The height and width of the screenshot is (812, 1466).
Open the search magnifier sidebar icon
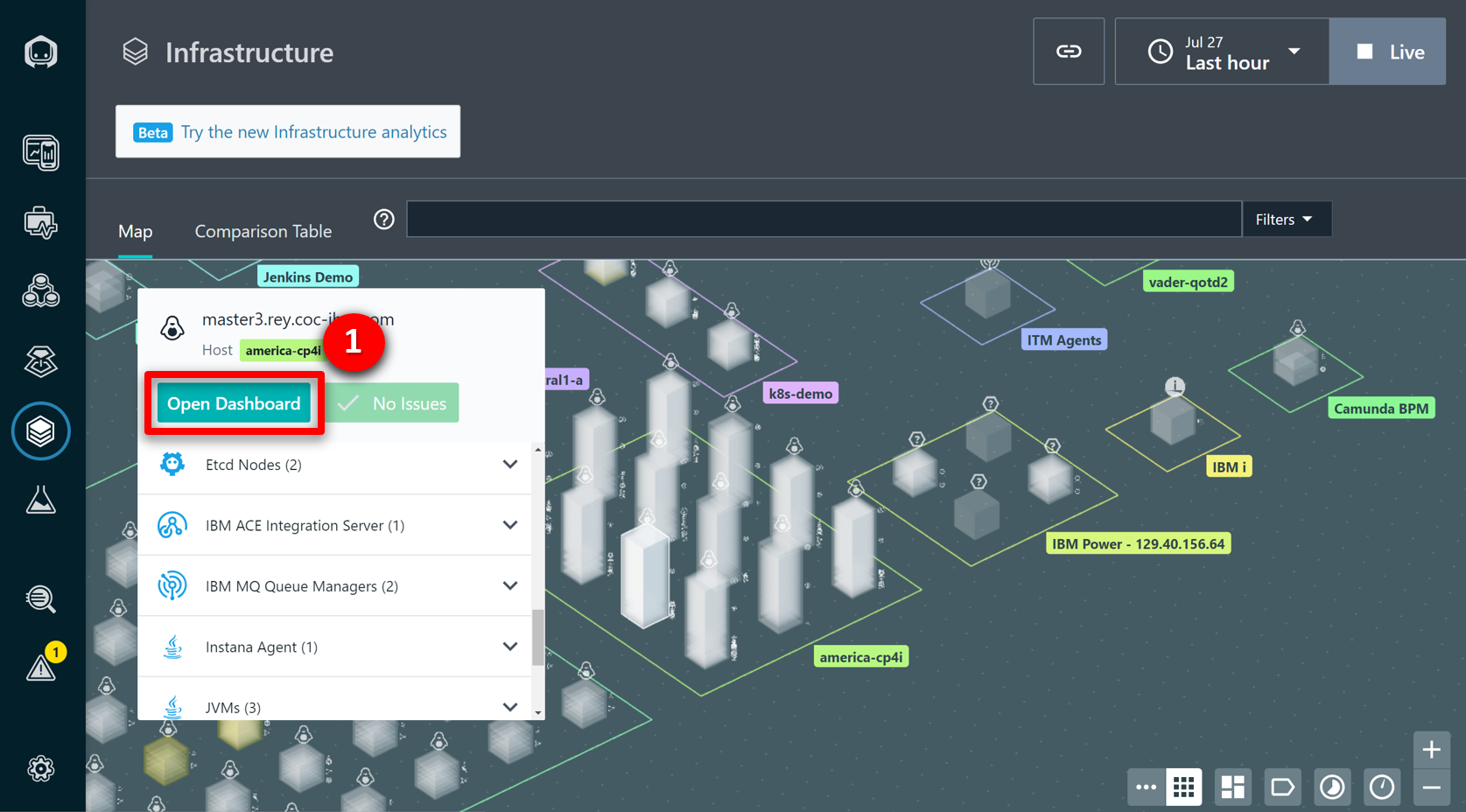tap(40, 599)
